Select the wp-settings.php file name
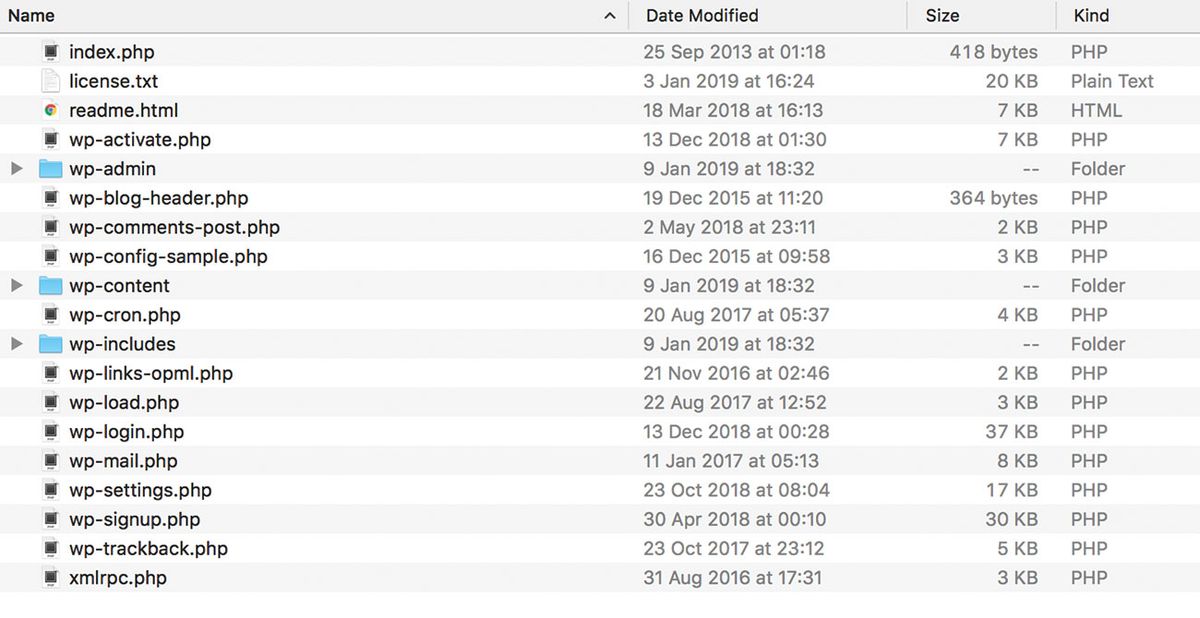 (x=140, y=490)
